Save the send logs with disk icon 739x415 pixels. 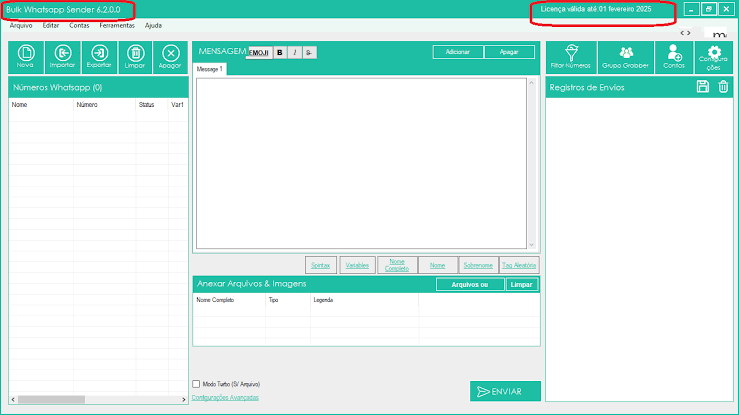[x=703, y=87]
